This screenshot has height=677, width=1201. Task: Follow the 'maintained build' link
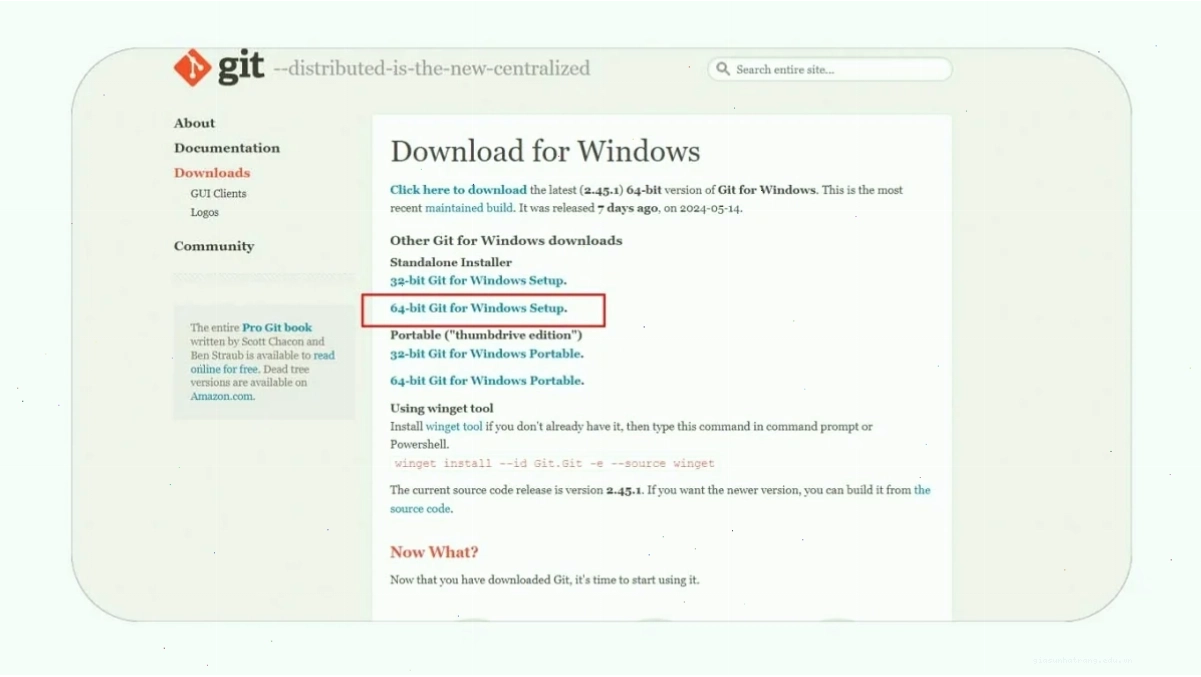coord(469,208)
